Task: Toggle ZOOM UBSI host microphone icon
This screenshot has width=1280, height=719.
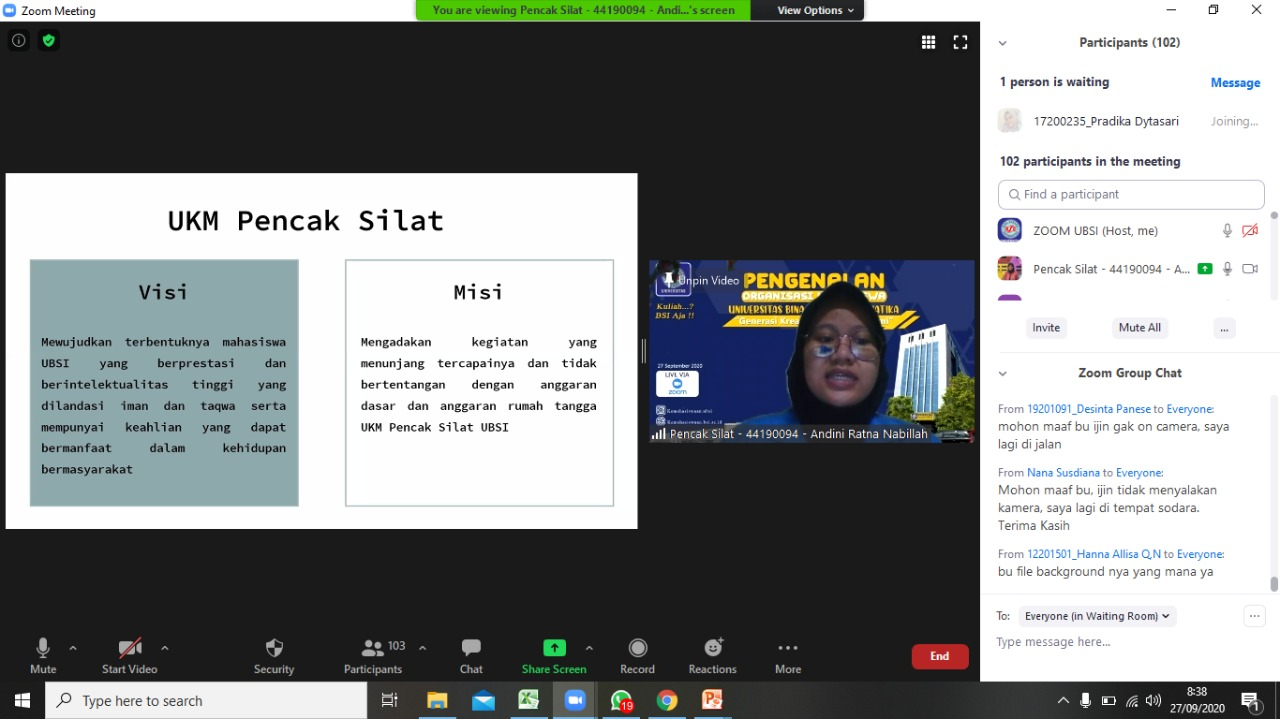Action: click(x=1227, y=231)
